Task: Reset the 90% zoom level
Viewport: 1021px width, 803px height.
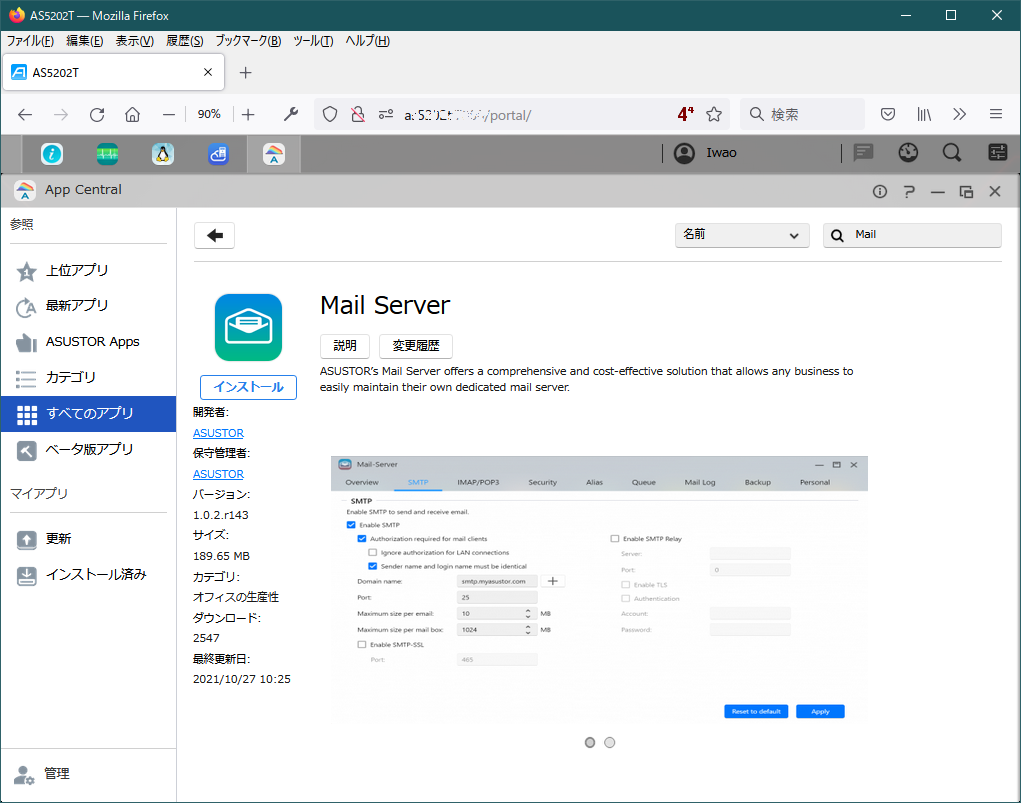Action: pos(209,115)
